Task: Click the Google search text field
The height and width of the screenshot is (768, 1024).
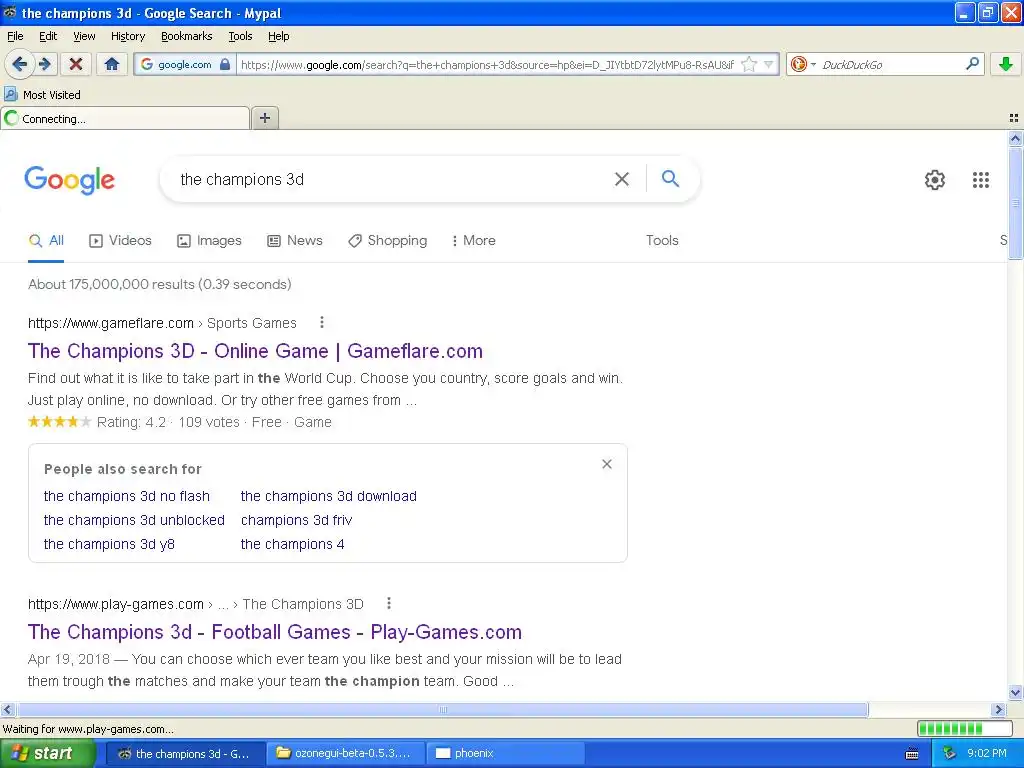Action: click(392, 179)
